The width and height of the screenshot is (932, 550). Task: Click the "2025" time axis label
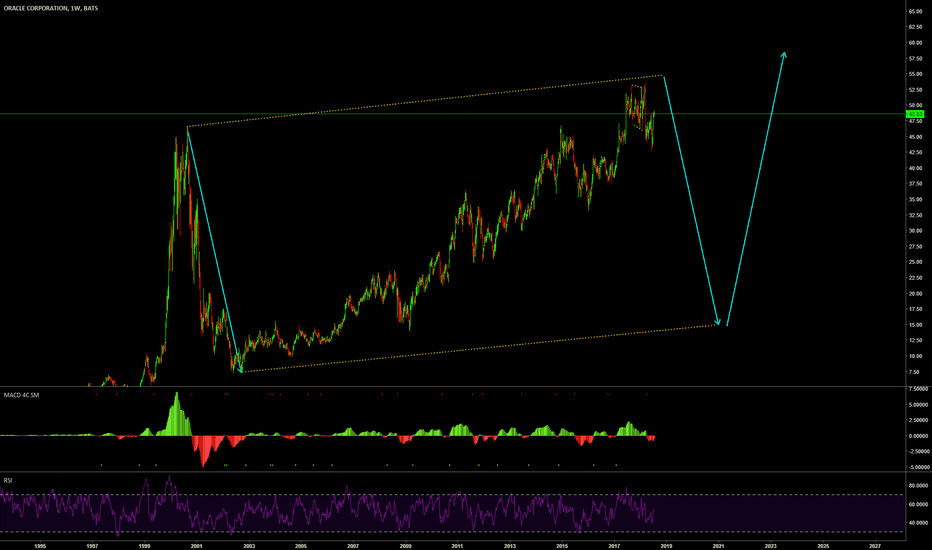pos(823,545)
